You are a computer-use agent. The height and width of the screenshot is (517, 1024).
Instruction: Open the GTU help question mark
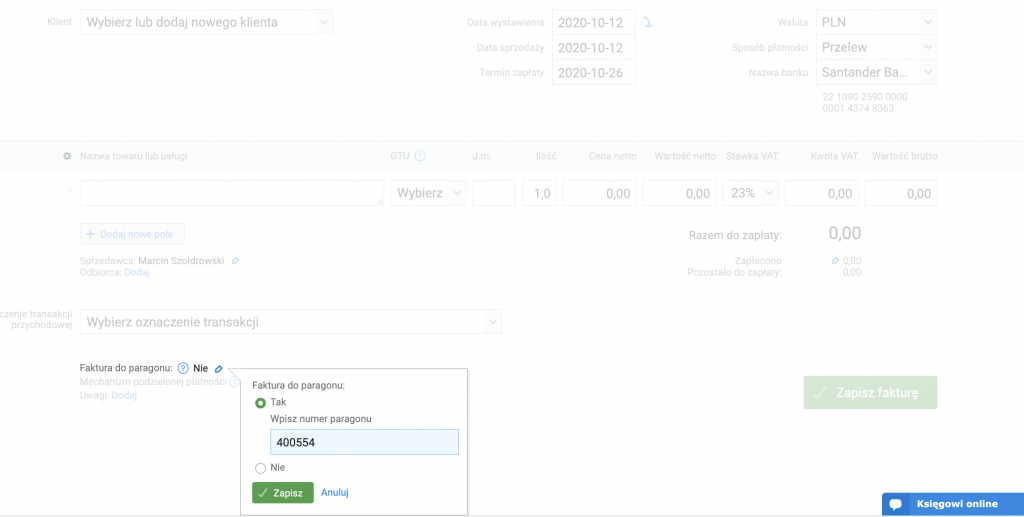pyautogui.click(x=420, y=156)
